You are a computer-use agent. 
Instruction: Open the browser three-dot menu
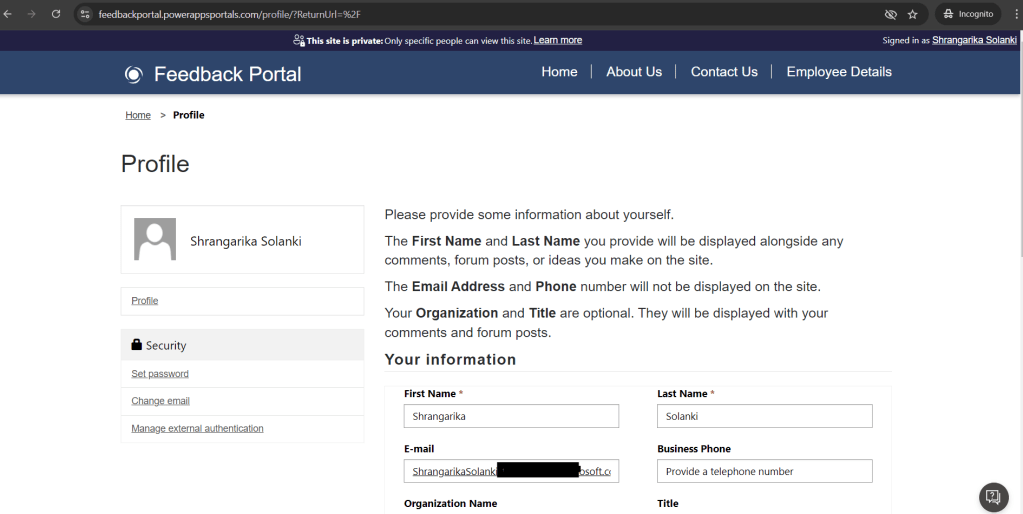tap(1012, 14)
